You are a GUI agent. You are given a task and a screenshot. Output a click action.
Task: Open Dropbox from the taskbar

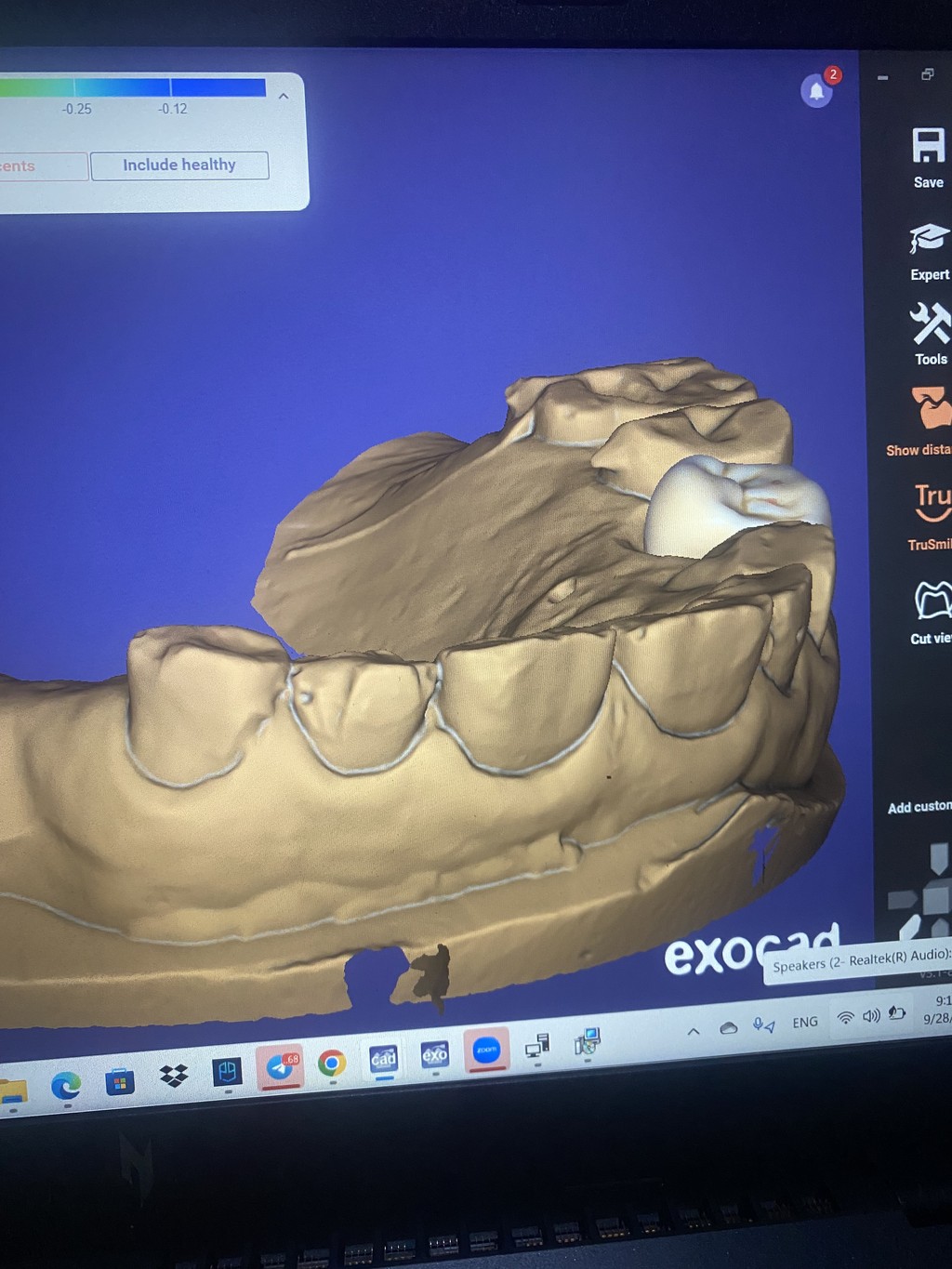point(174,1077)
